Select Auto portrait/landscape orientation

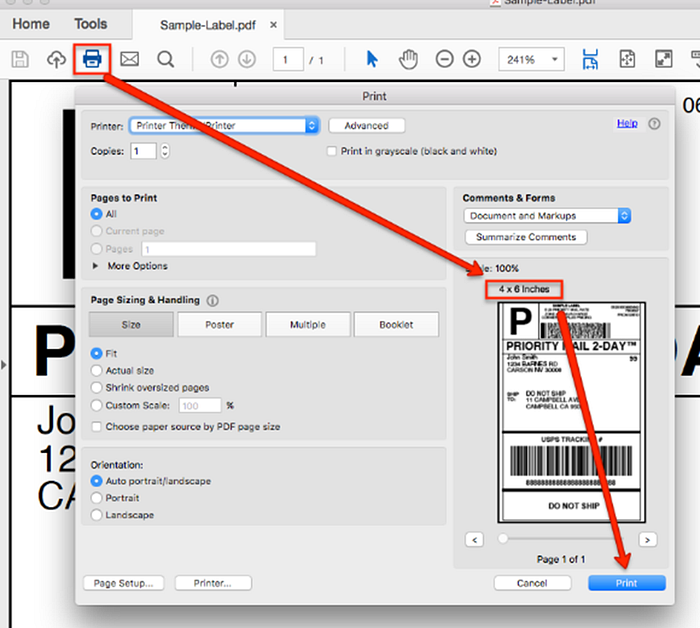96,481
